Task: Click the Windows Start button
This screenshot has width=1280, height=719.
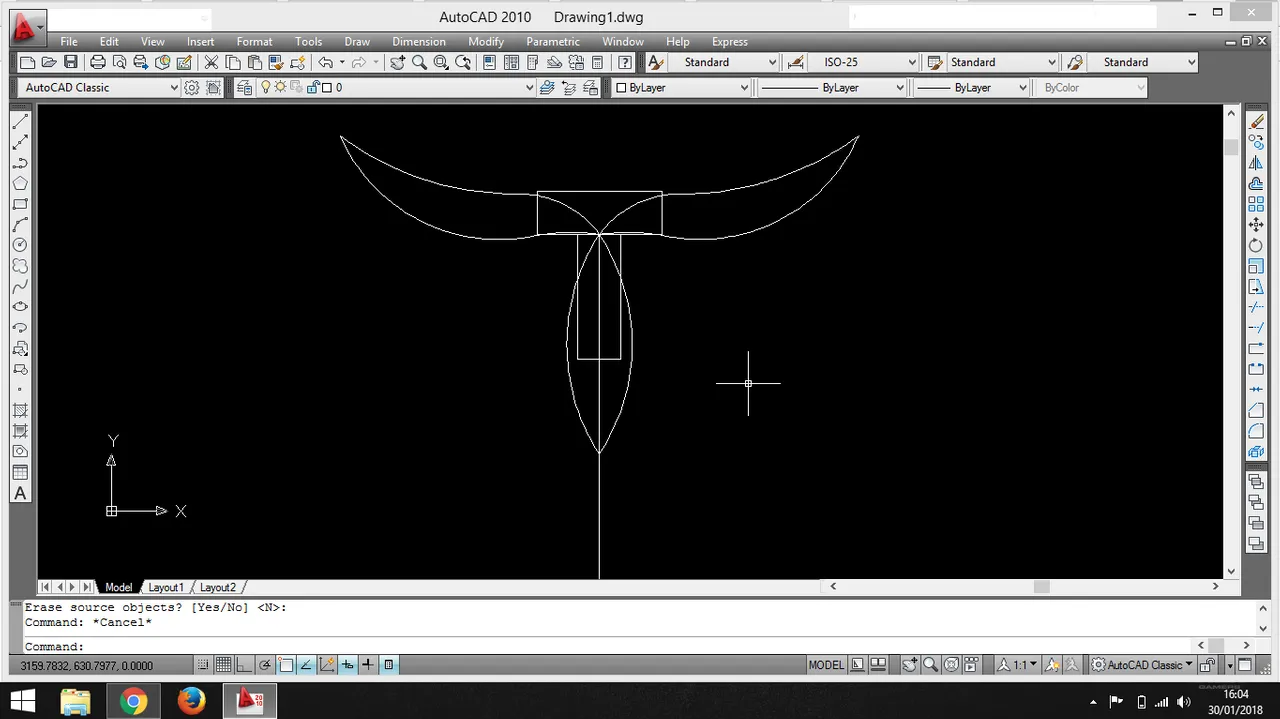Action: pyautogui.click(x=21, y=701)
